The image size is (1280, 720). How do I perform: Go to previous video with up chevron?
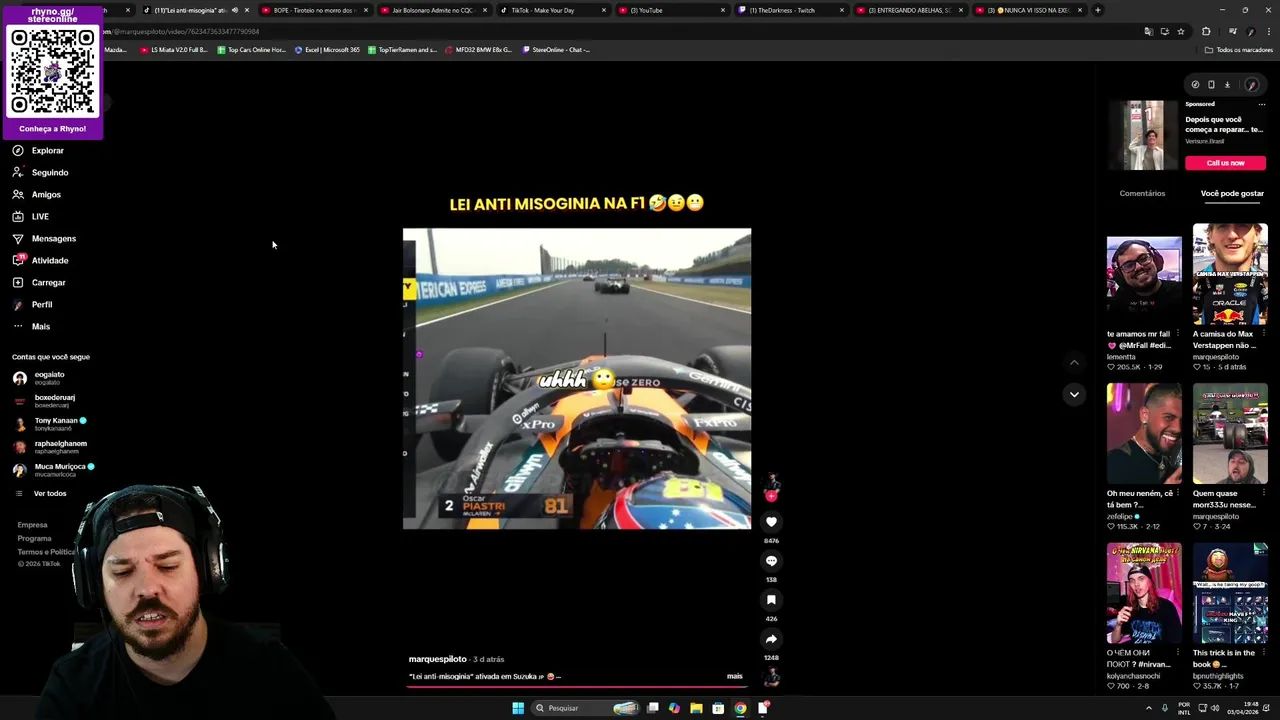pyautogui.click(x=1074, y=363)
